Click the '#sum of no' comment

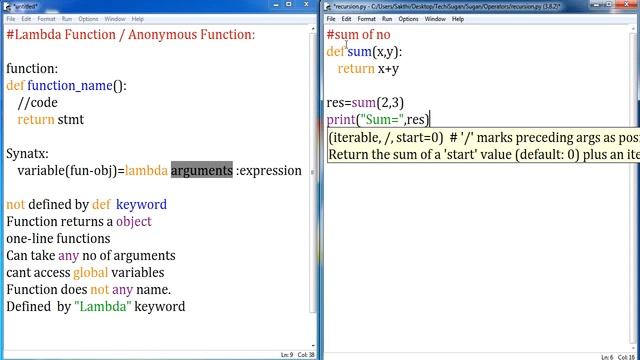tap(358, 34)
